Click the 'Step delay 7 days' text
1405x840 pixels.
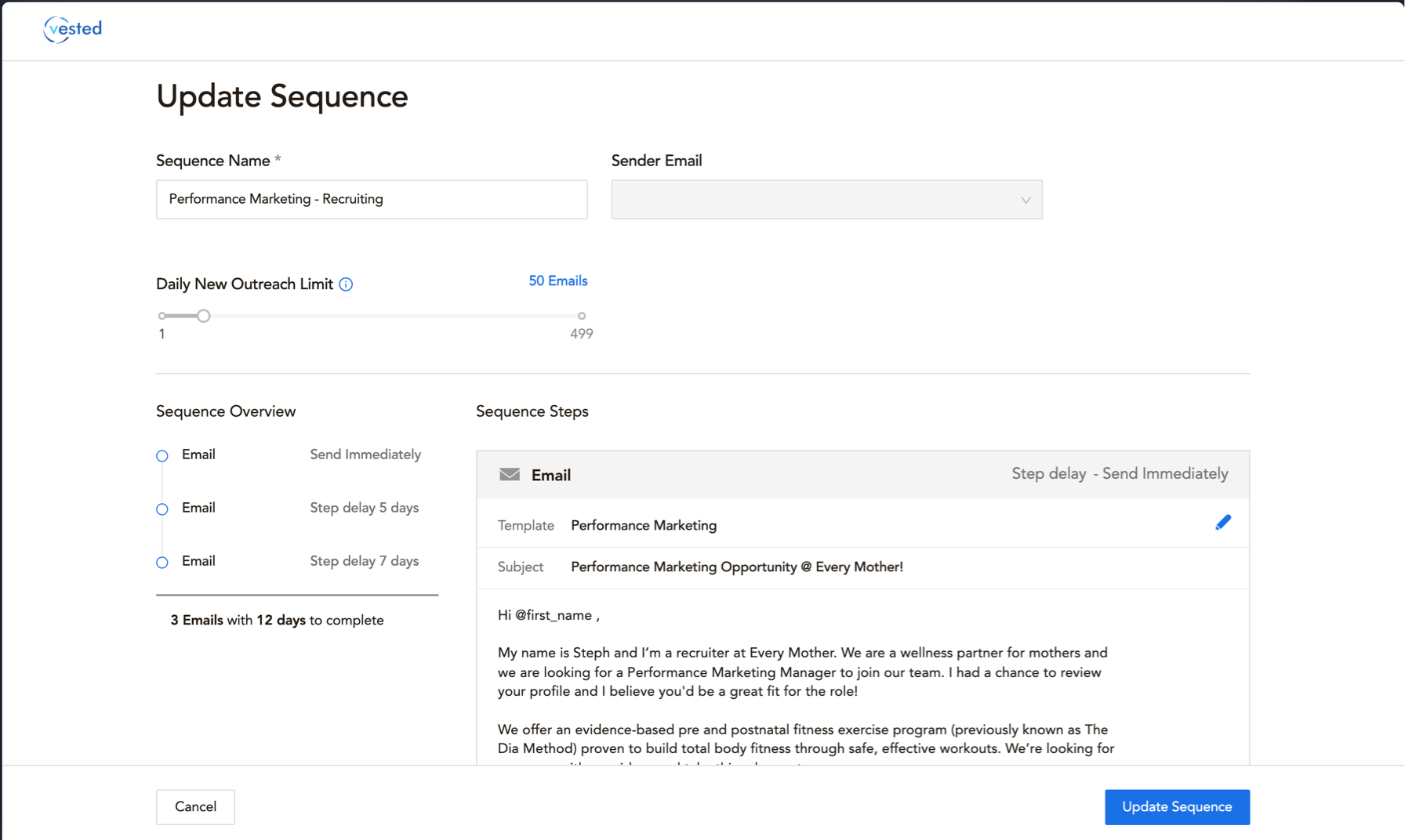coord(364,561)
